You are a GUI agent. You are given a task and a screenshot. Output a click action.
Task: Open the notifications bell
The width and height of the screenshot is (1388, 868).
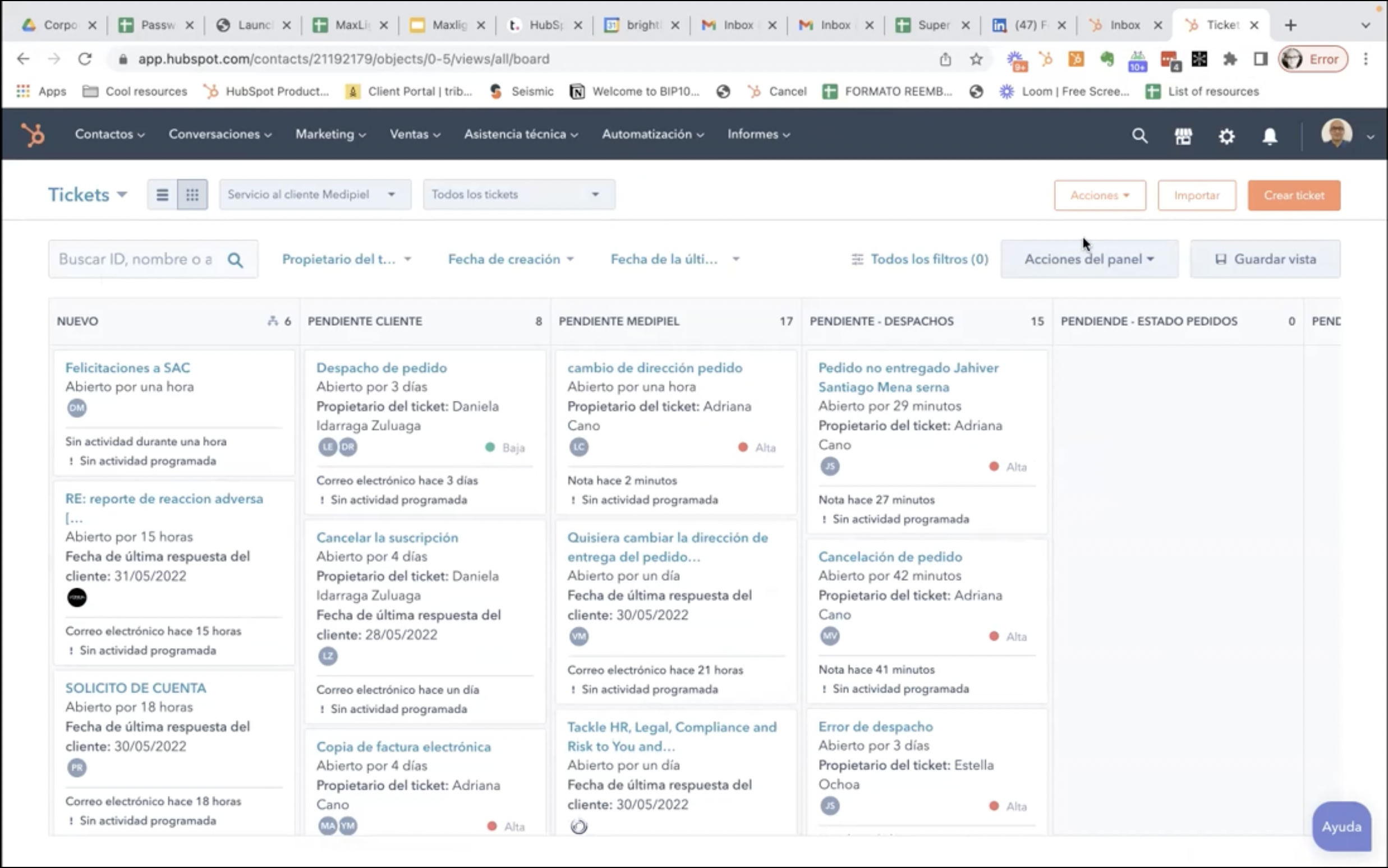(1270, 136)
